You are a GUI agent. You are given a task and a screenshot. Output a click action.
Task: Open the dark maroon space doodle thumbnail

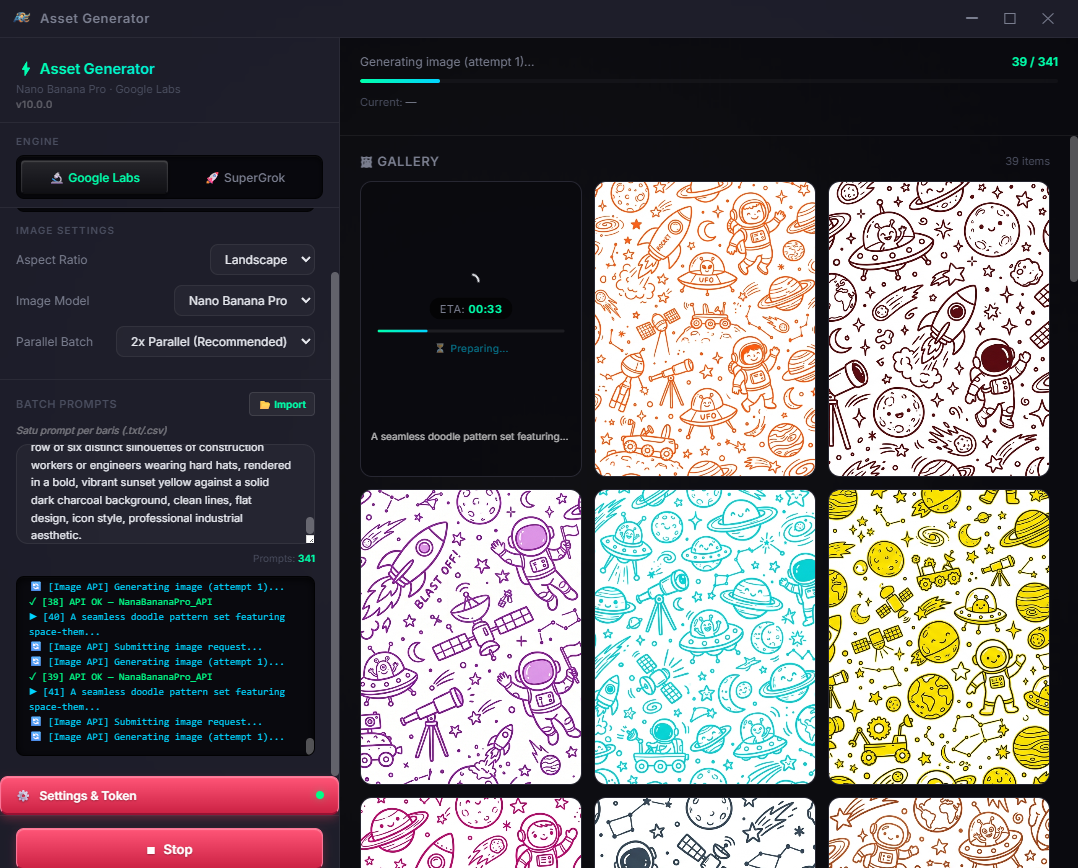pos(938,329)
